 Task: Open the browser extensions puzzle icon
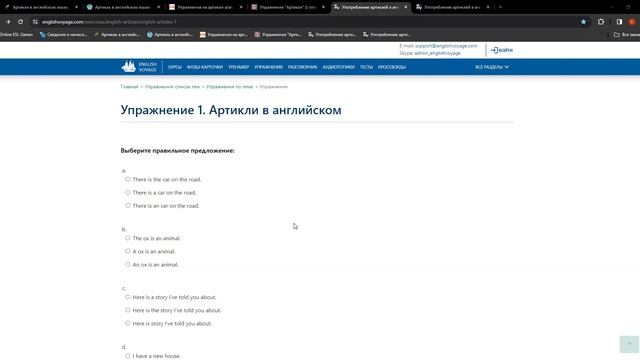(x=601, y=22)
